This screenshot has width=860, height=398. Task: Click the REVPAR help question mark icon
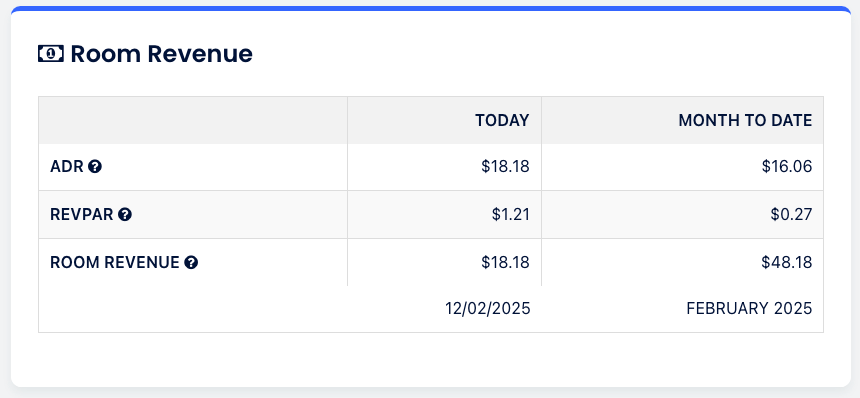pos(125,214)
